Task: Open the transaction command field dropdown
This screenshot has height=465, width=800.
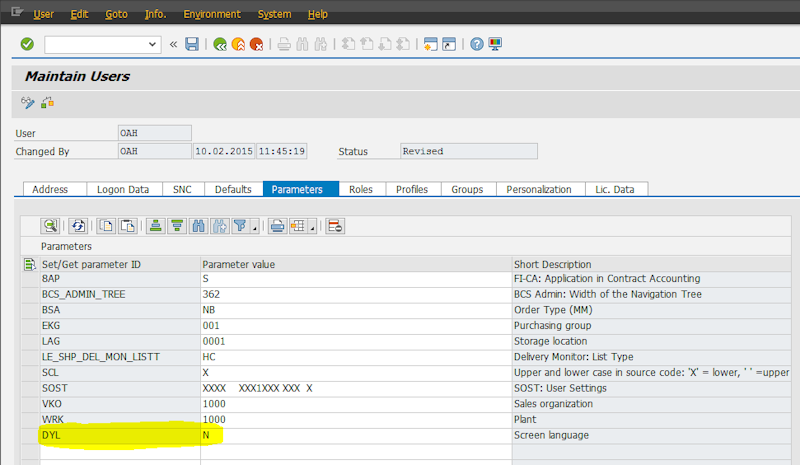Action: point(152,44)
